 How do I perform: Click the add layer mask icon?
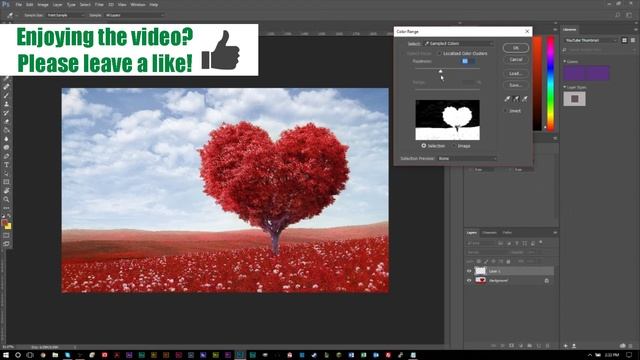tap(511, 346)
